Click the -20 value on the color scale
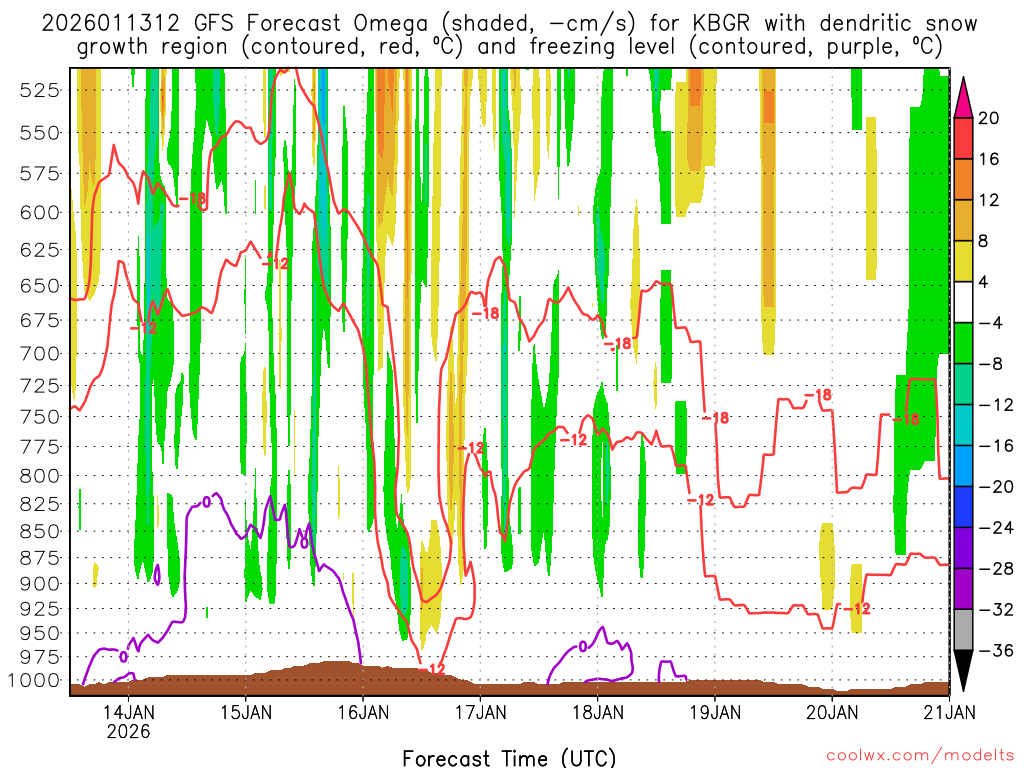 tap(996, 487)
